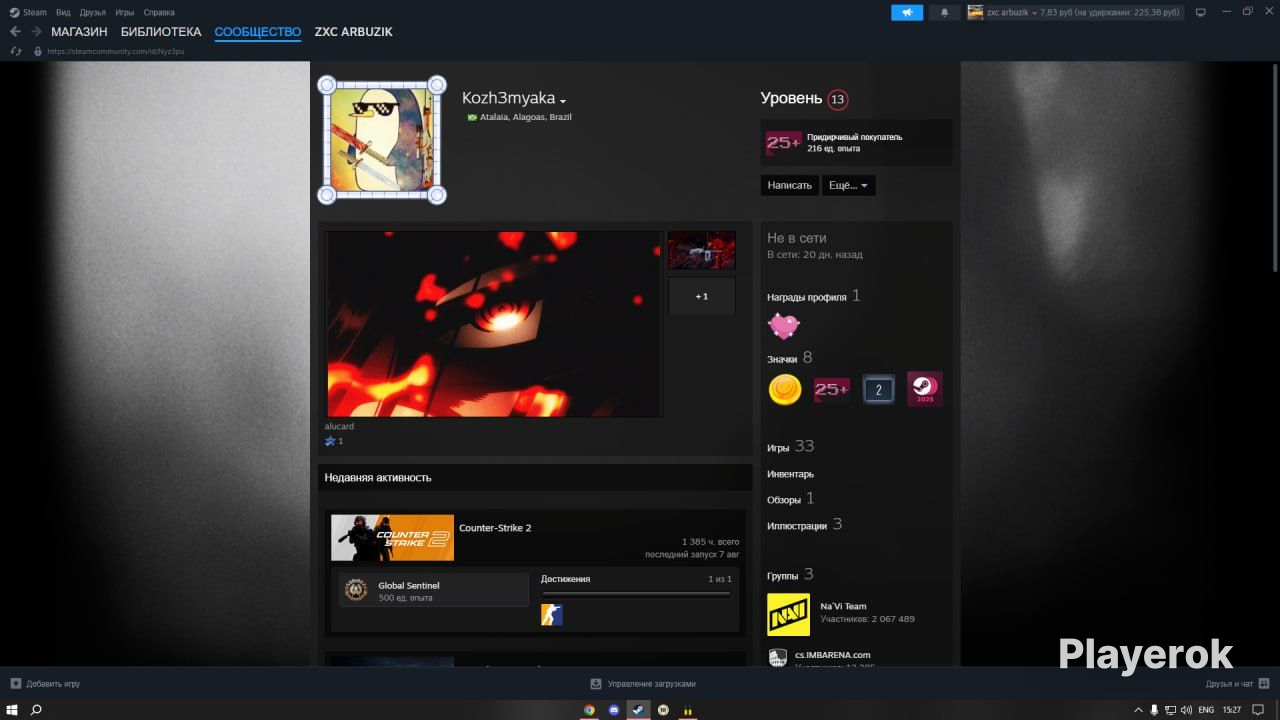Open the Иллюстрации artwork link

[x=804, y=525]
